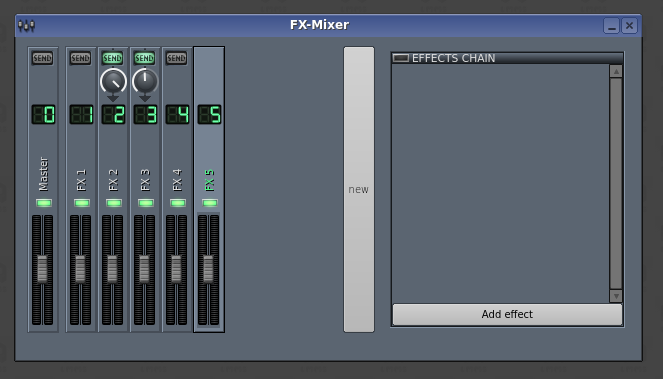Click the FX 2 volume fader handle
This screenshot has width=663, height=379.
pos(112,269)
